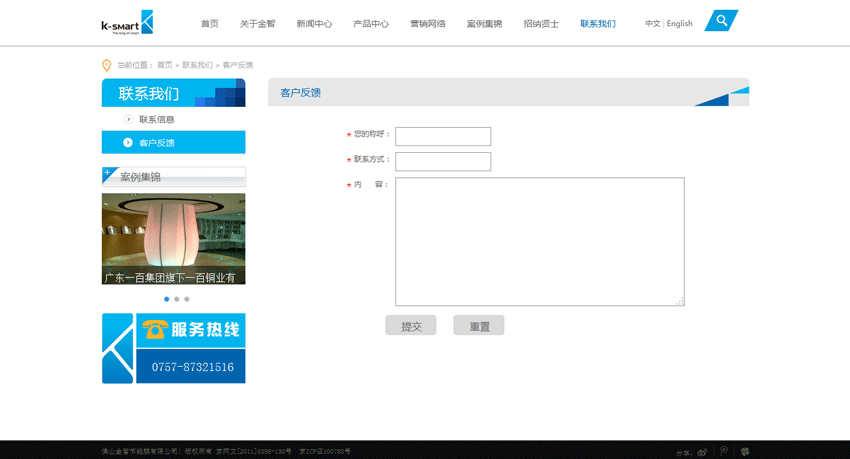Click the plus icon on 案例集锦 header
Image resolution: width=850 pixels, height=459 pixels.
pos(108,173)
